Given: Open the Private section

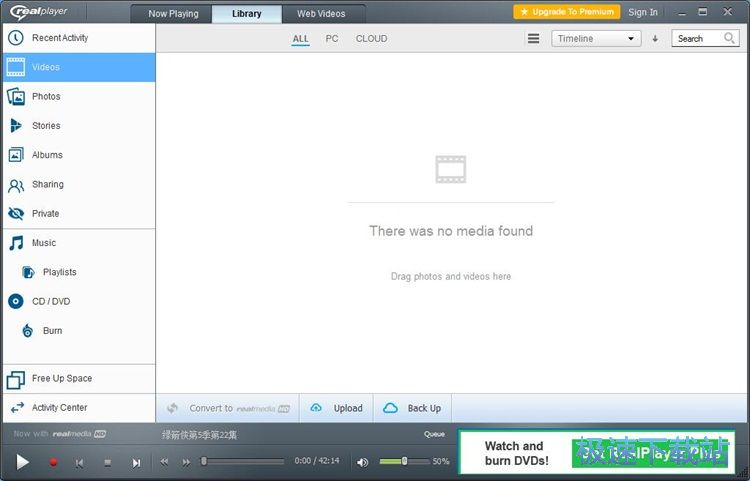Looking at the screenshot, I should click(x=45, y=214).
